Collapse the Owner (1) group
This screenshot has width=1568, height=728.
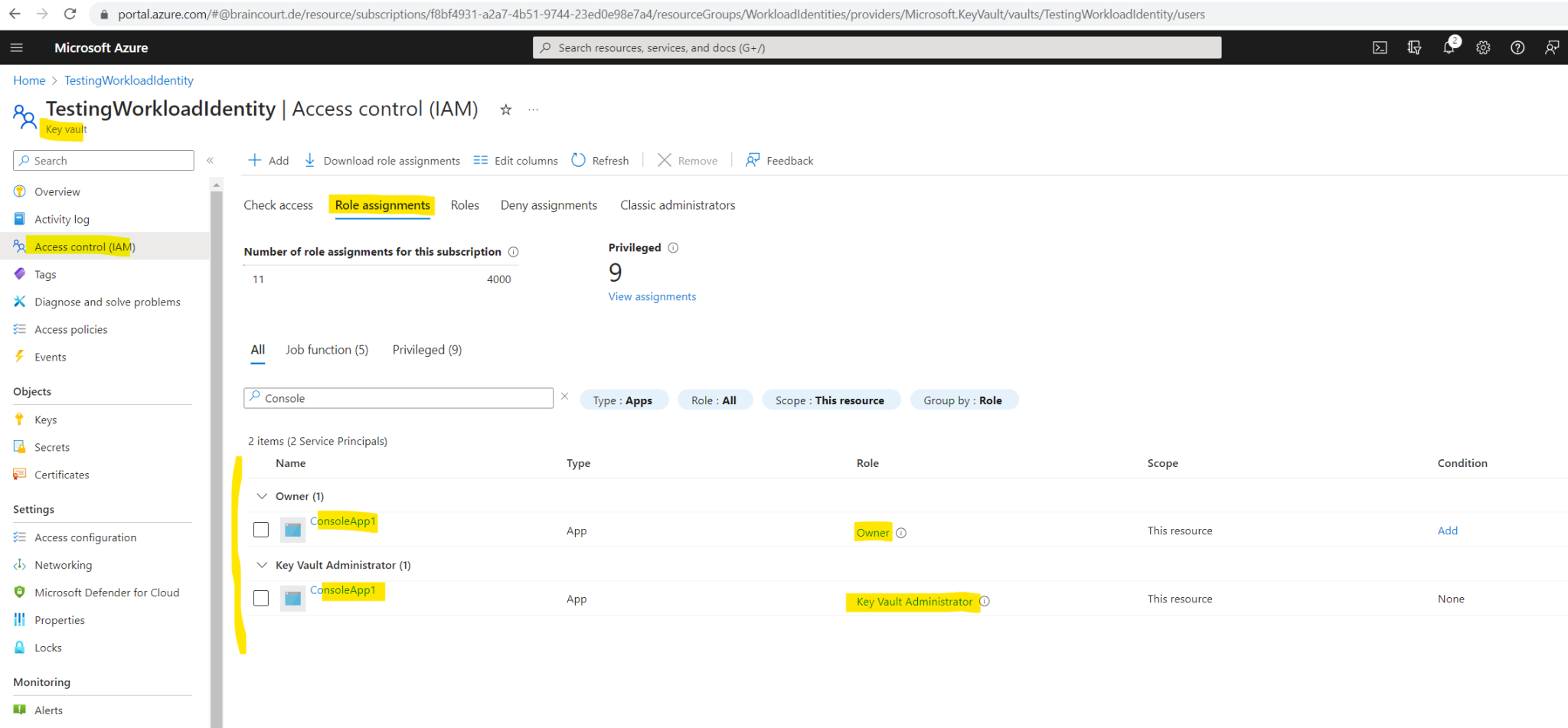pos(262,495)
